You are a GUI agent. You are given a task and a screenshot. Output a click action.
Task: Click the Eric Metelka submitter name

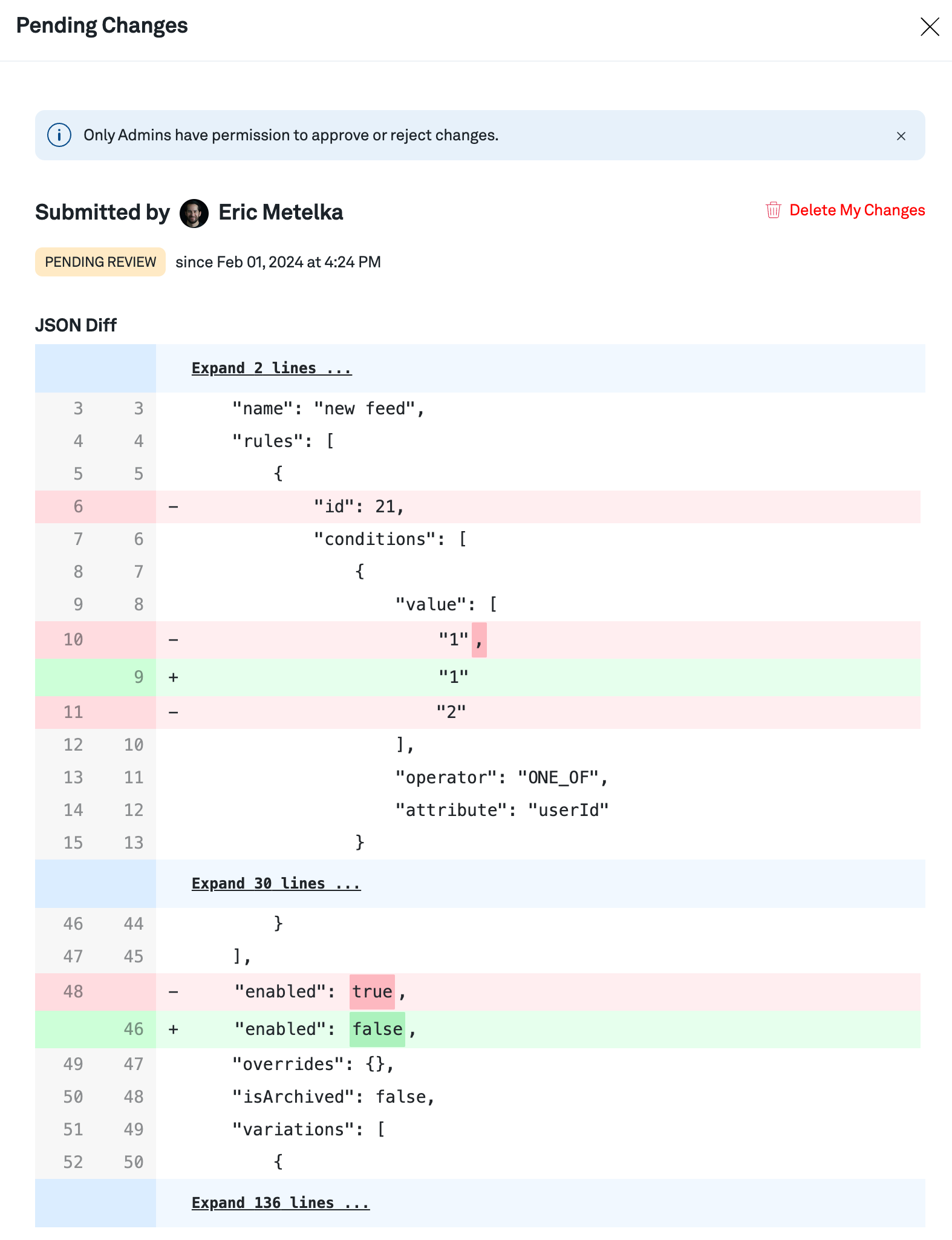(281, 213)
